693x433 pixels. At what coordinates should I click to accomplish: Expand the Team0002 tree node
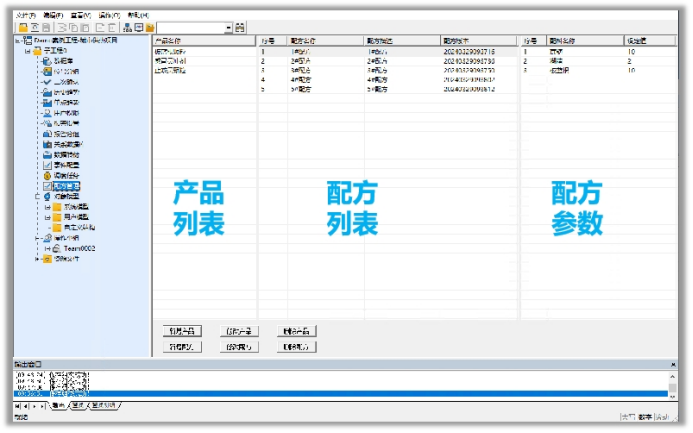pyautogui.click(x=45, y=248)
